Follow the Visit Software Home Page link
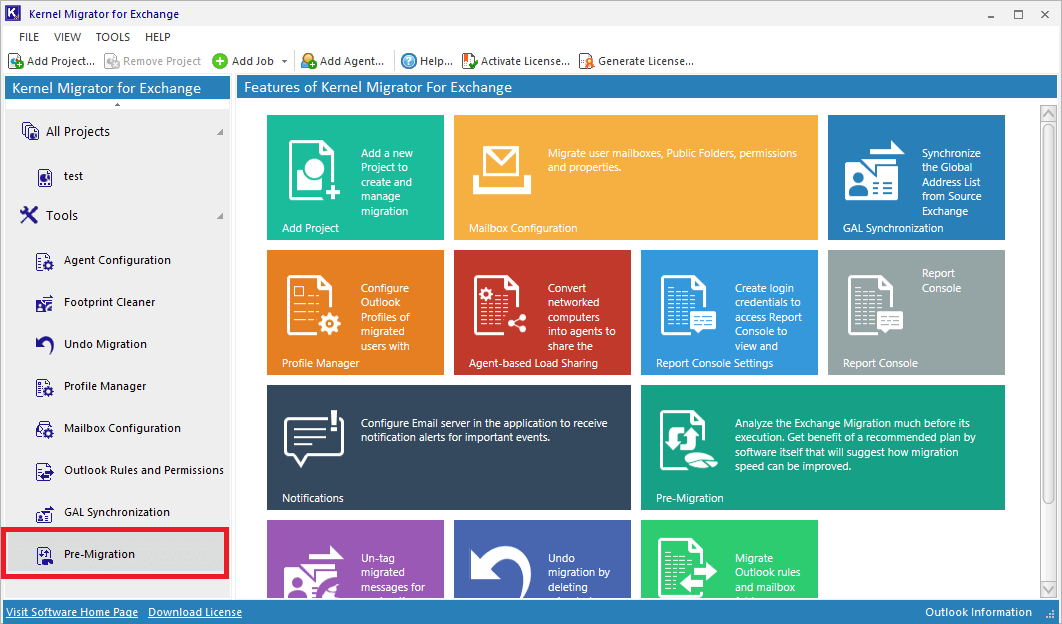Image resolution: width=1062 pixels, height=624 pixels. (x=72, y=612)
